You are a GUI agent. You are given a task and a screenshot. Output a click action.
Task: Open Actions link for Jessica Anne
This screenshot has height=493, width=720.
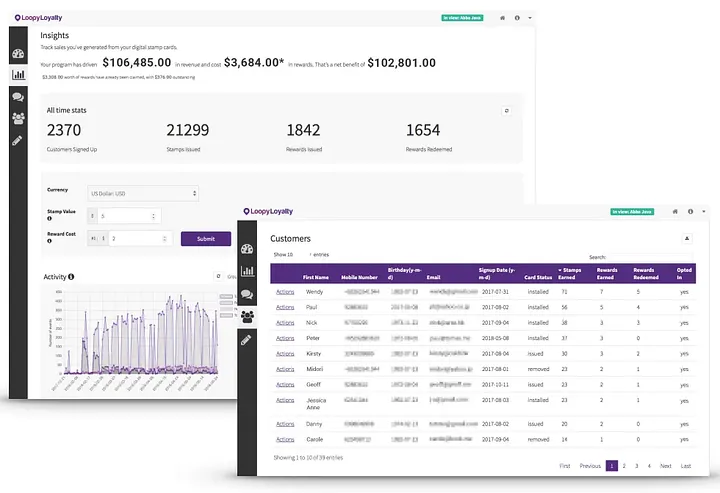pos(285,400)
